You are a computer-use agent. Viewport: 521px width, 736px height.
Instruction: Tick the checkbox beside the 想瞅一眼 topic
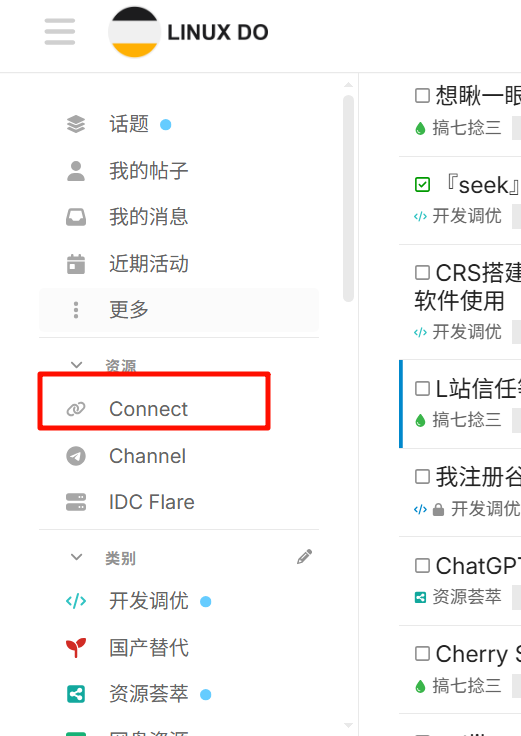[x=422, y=95]
